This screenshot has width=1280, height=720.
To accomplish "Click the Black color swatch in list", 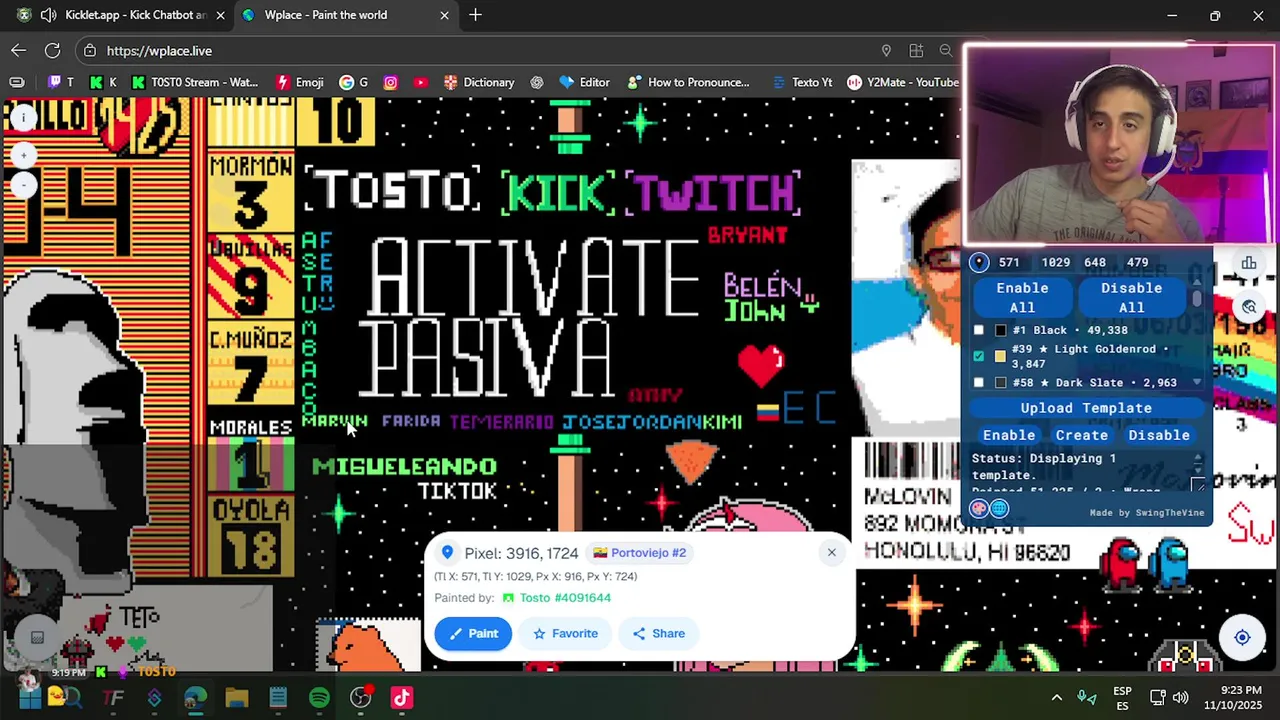I will click(x=1000, y=330).
